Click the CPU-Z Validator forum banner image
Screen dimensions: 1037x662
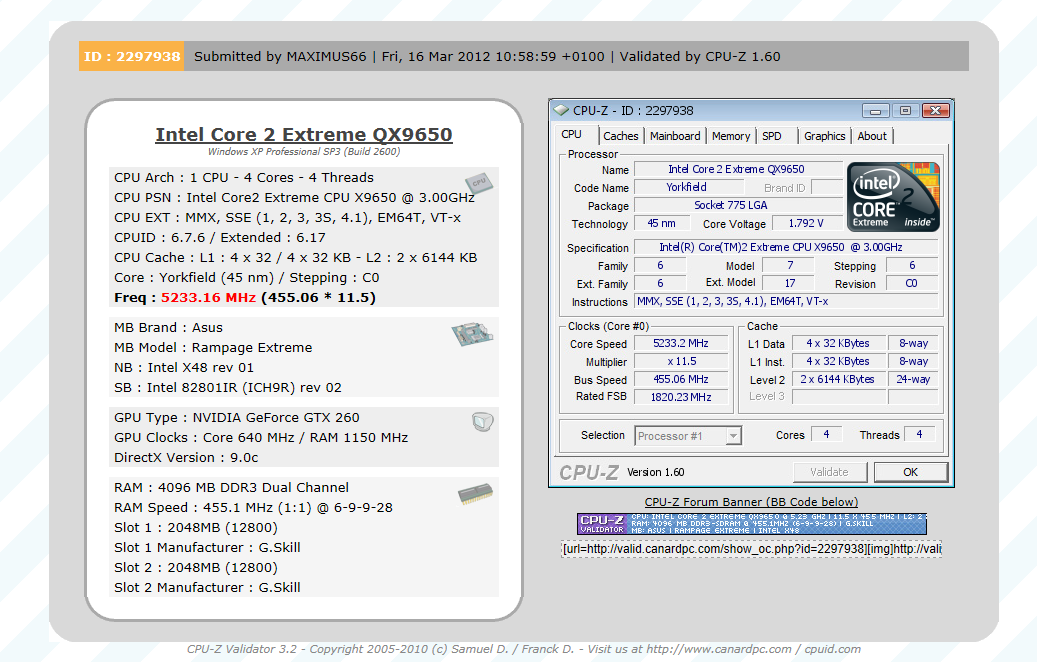[751, 524]
